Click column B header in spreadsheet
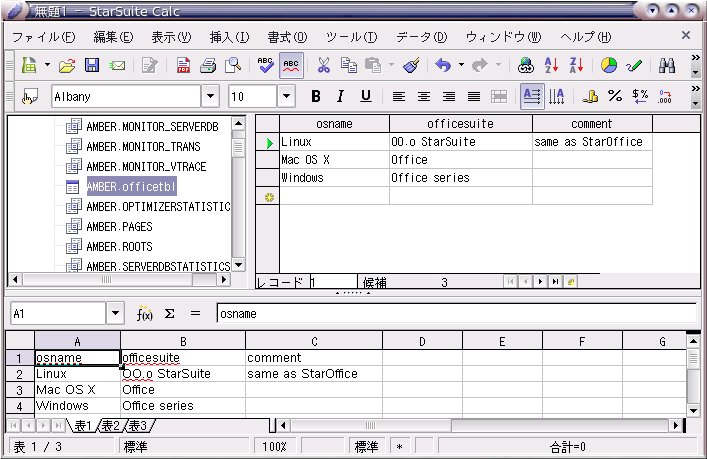 183,341
